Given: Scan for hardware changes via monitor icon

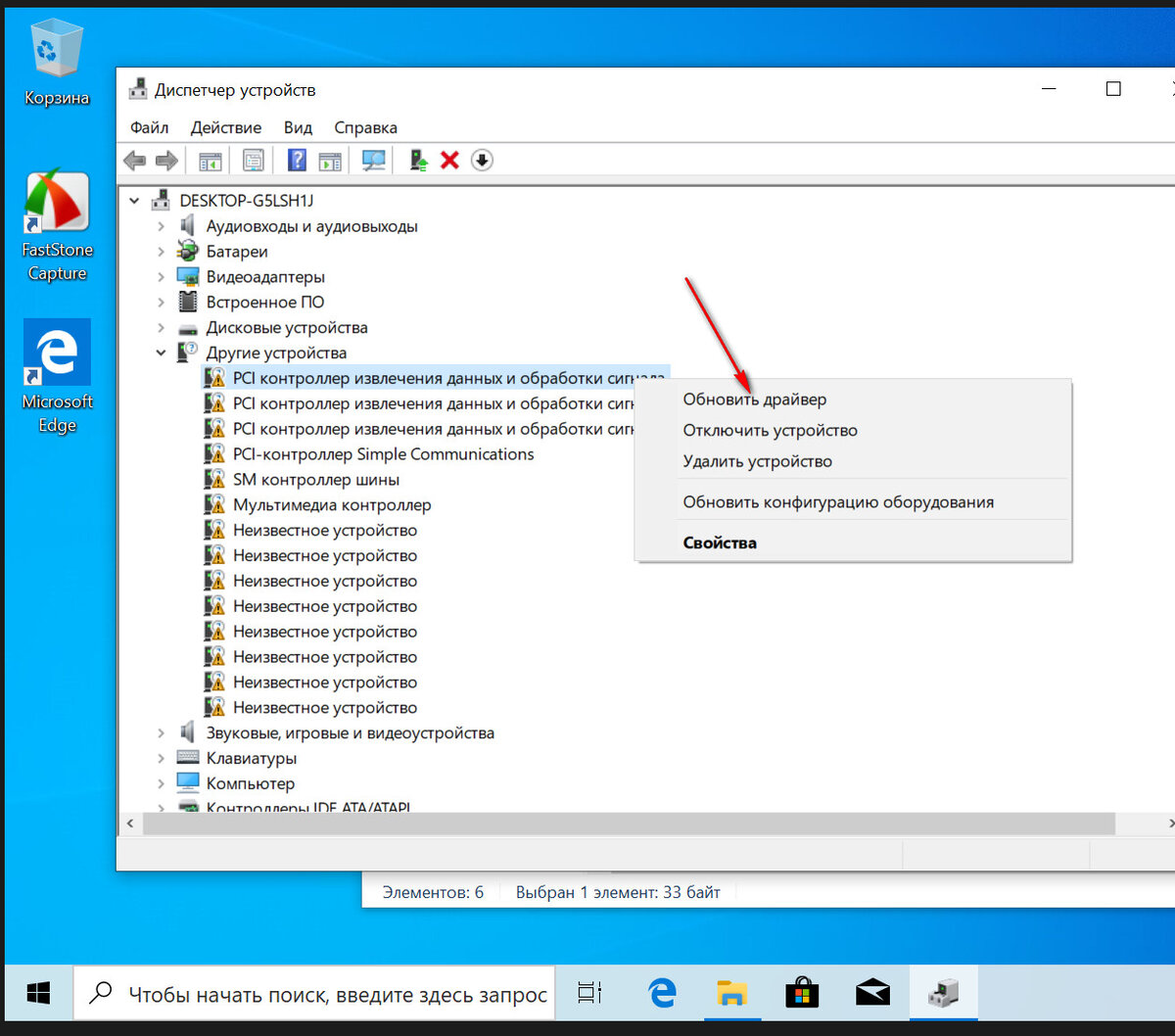Looking at the screenshot, I should 373,161.
